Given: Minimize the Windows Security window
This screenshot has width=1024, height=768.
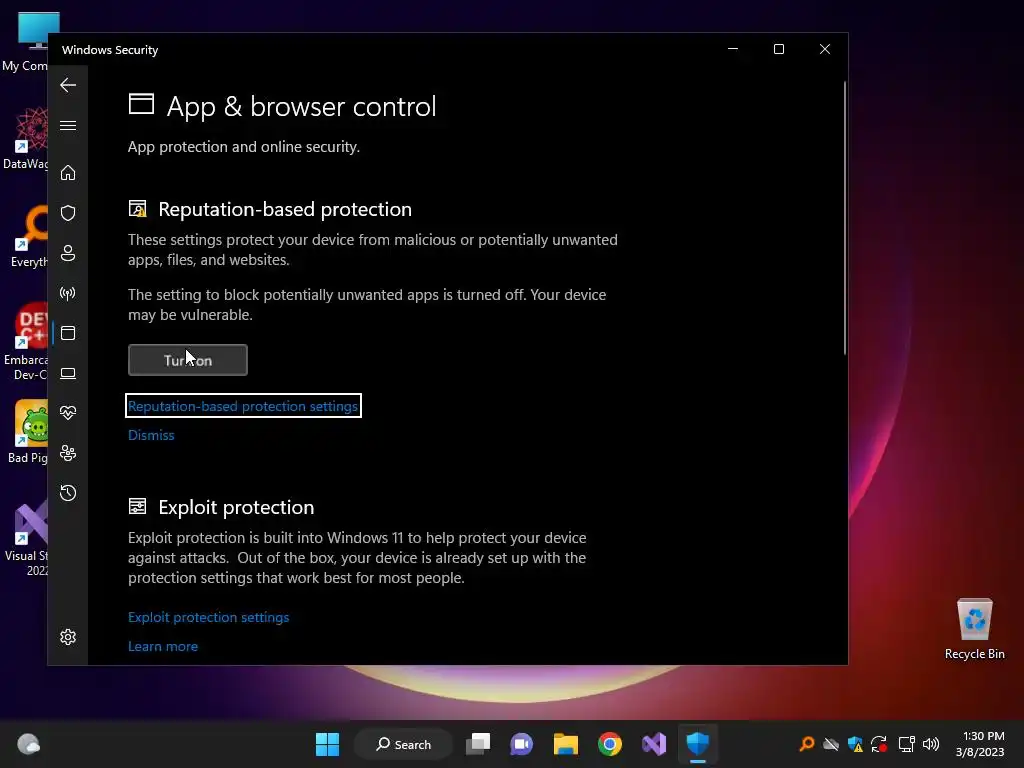Looking at the screenshot, I should pyautogui.click(x=733, y=49).
